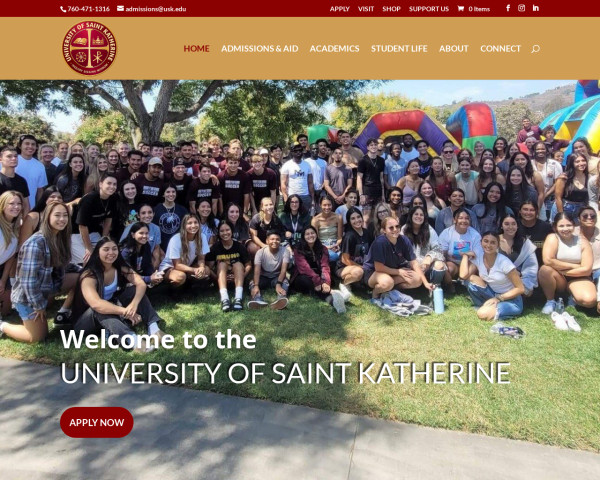Screen dimensions: 600x480
Task: Click the admissions@usk.edu email address
Action: pos(156,9)
